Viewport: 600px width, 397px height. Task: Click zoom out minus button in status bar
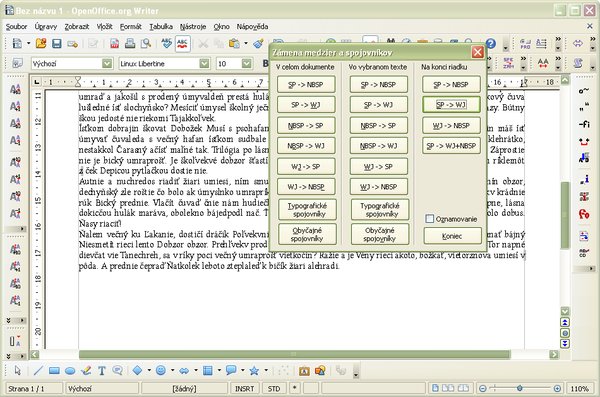coord(483,389)
